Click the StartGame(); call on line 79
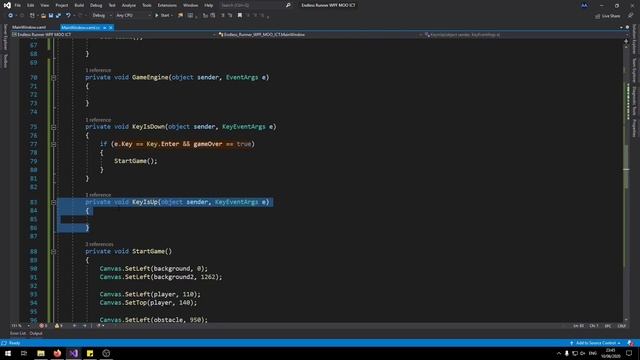640x360 pixels. tap(136, 161)
